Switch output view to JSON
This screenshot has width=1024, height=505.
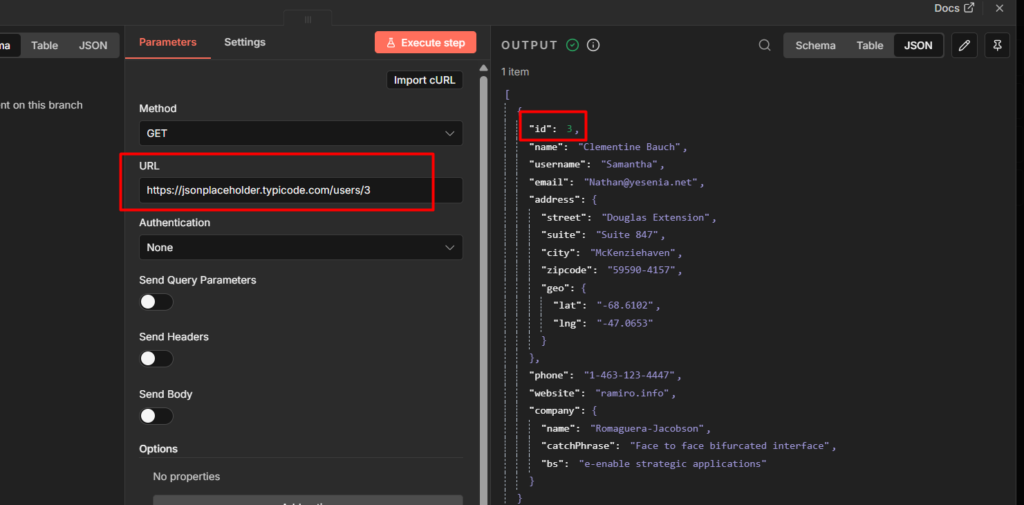point(918,45)
